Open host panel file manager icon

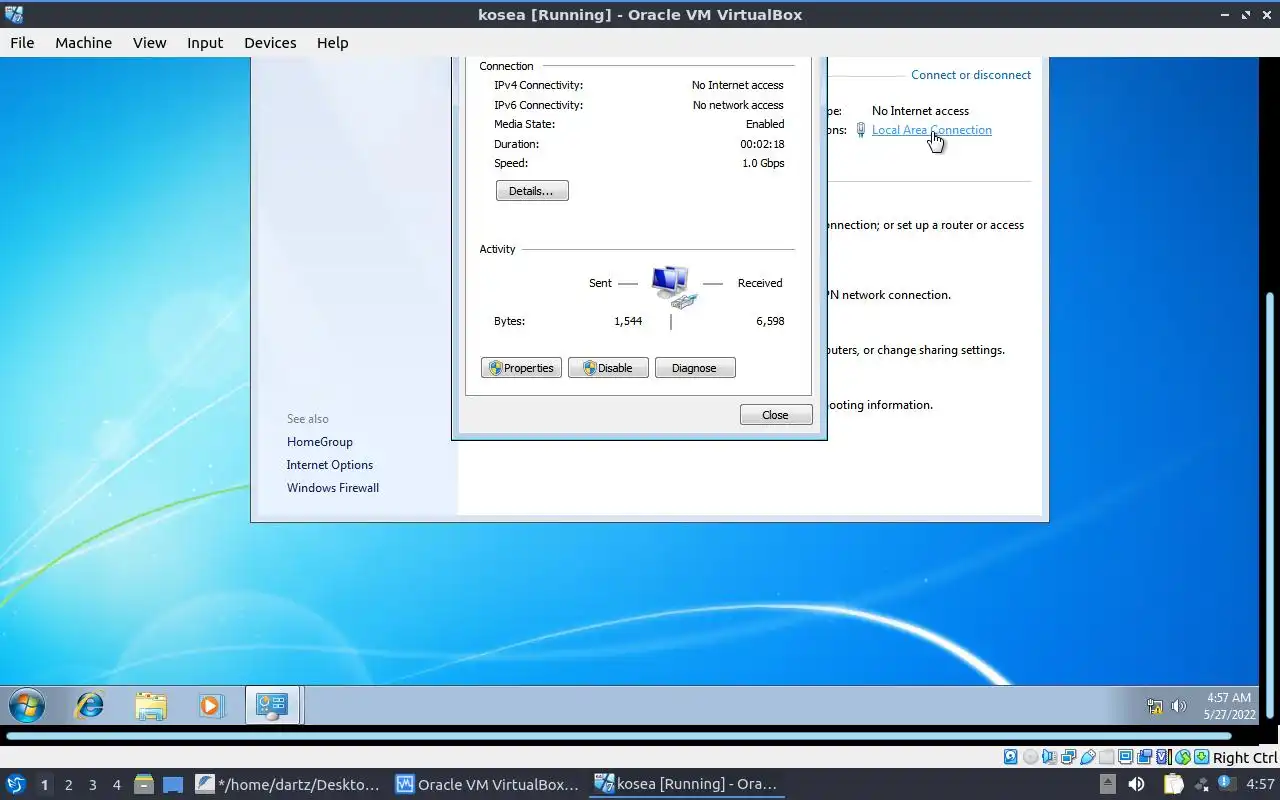[x=143, y=784]
